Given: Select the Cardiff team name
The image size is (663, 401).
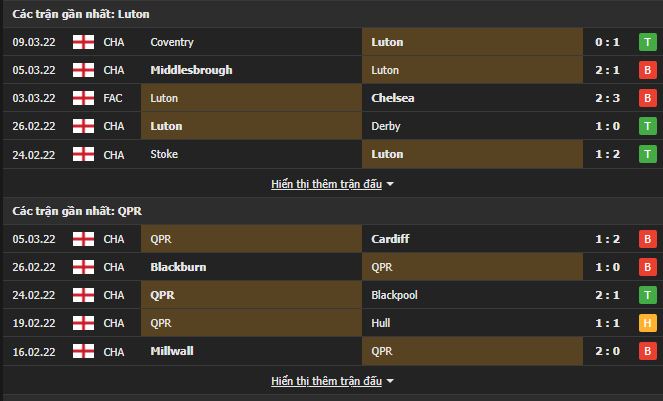Looking at the screenshot, I should click(x=390, y=239).
